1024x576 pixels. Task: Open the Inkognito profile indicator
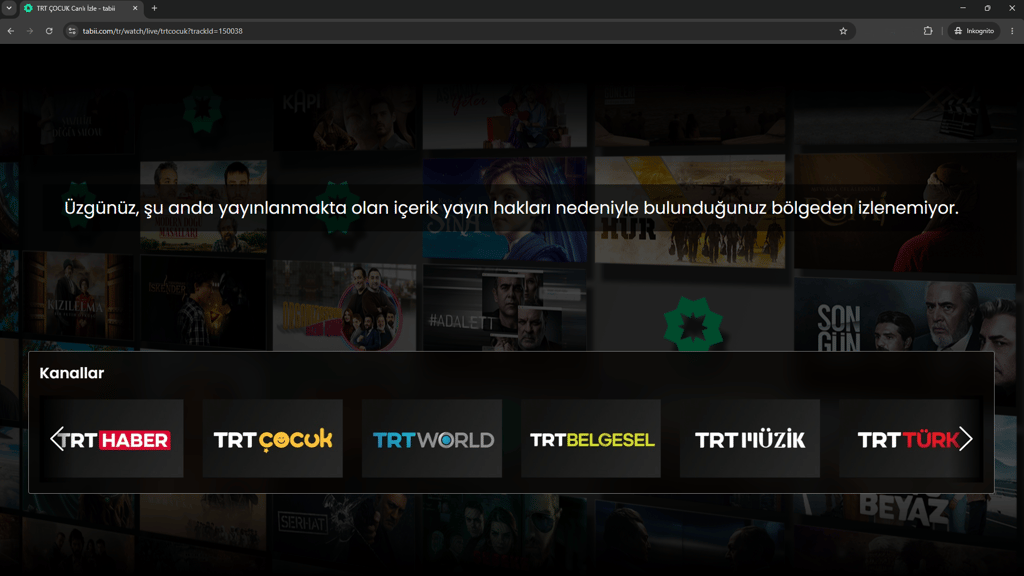[x=974, y=31]
